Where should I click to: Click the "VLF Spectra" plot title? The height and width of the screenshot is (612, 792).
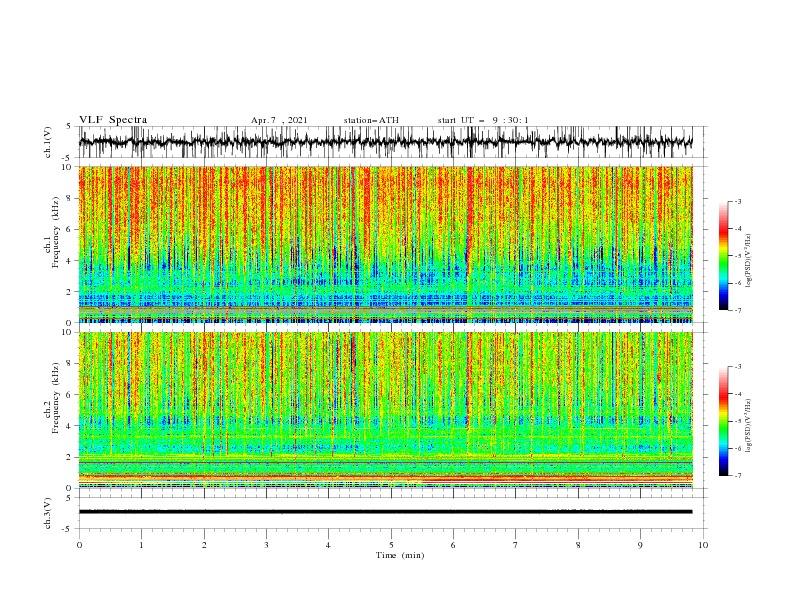pyautogui.click(x=113, y=120)
